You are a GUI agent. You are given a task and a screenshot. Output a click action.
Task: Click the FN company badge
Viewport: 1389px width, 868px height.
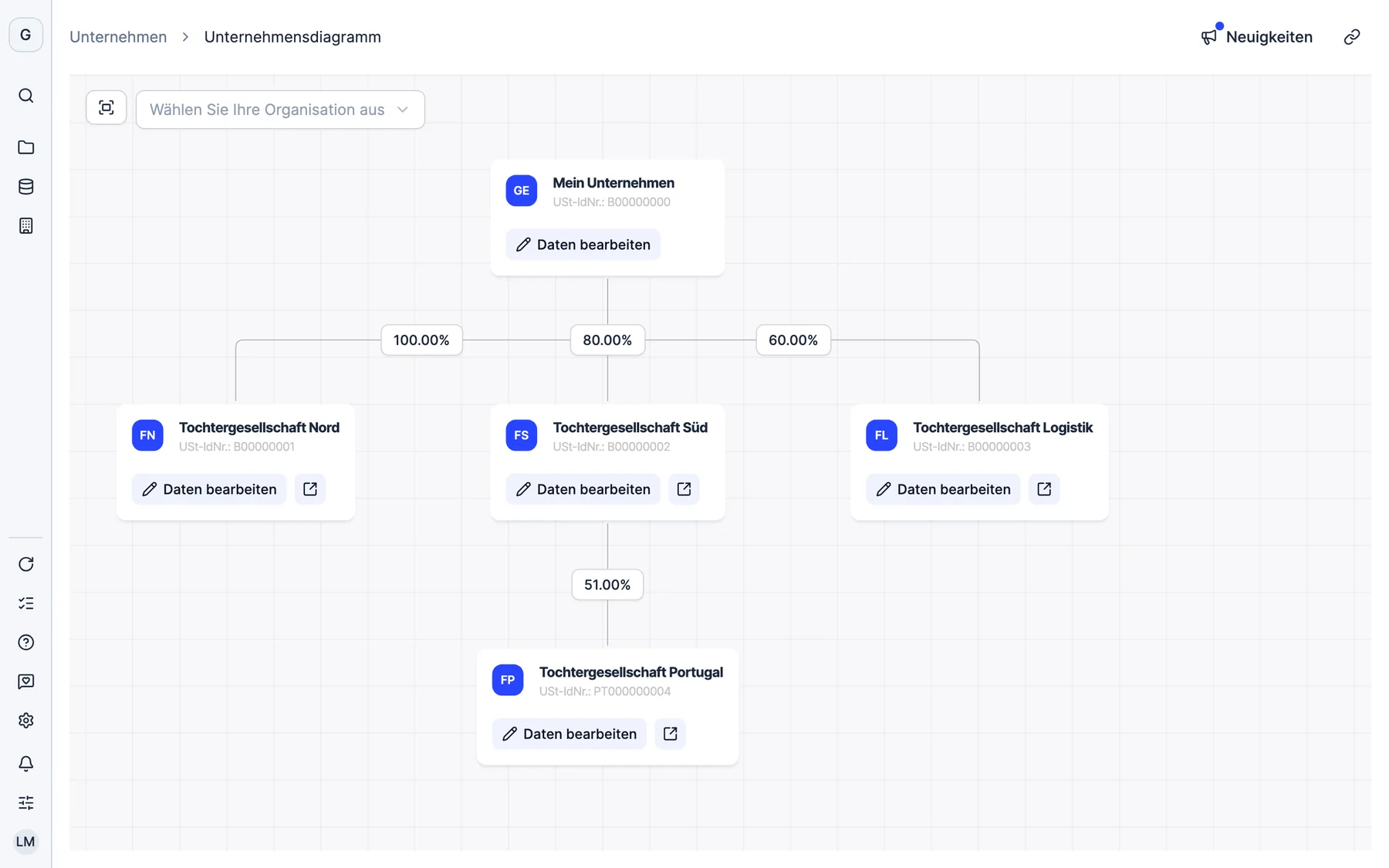tap(147, 435)
